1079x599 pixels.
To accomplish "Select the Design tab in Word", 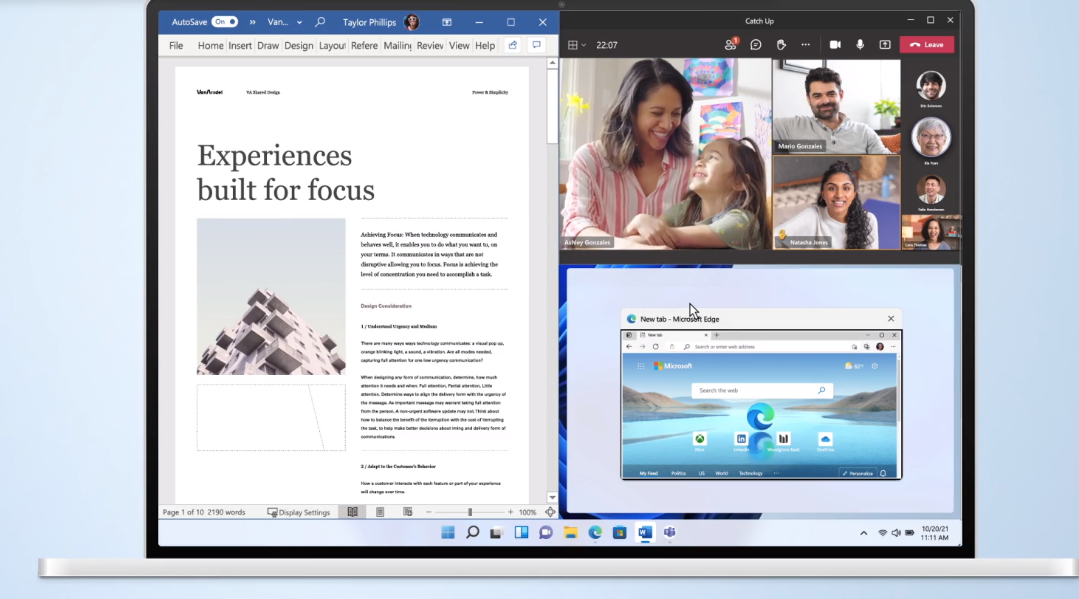I will (x=298, y=46).
